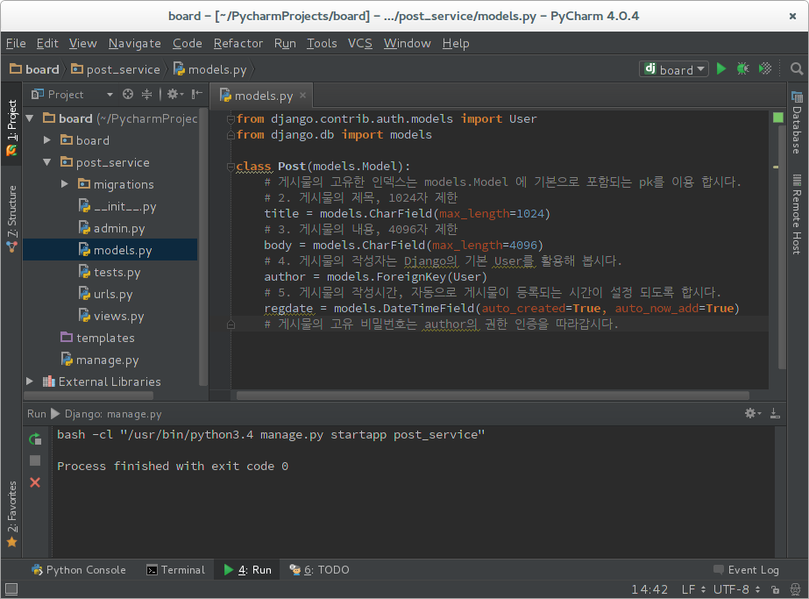809x599 pixels.
Task: Select views.py in project tree
Action: coord(111,316)
